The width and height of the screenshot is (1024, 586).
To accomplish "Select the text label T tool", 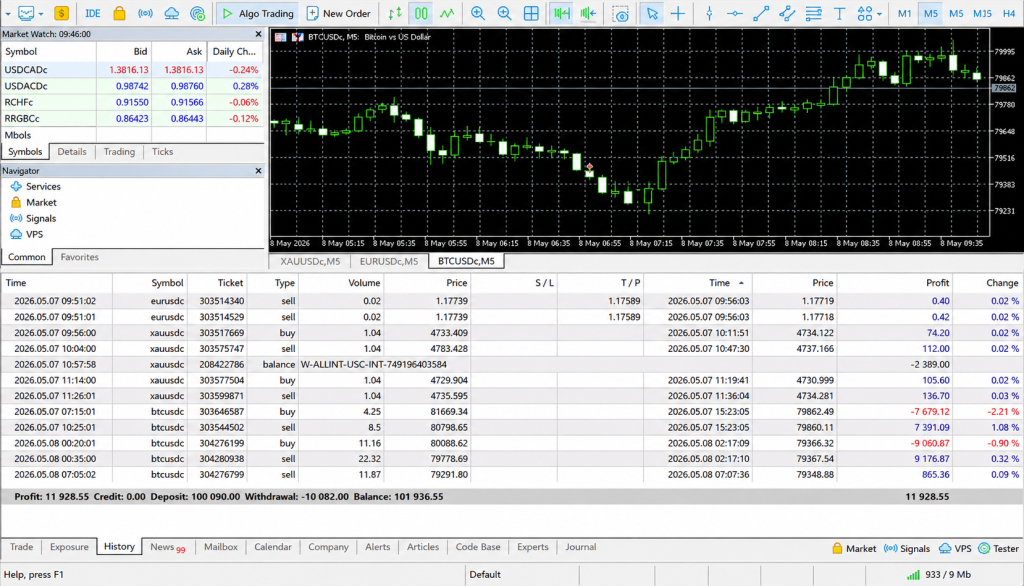I will pyautogui.click(x=839, y=13).
